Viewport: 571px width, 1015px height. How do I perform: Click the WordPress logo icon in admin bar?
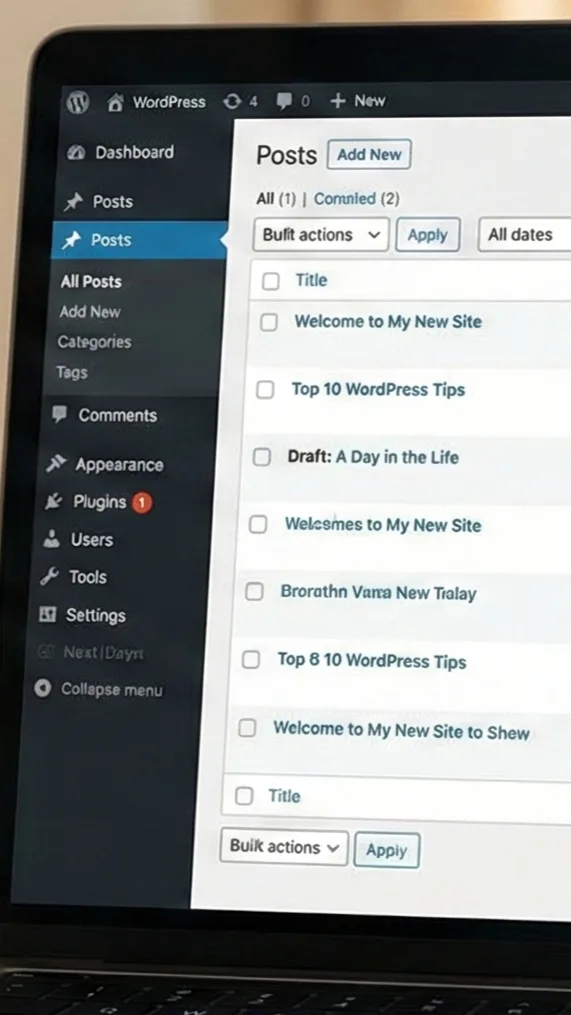pos(78,102)
